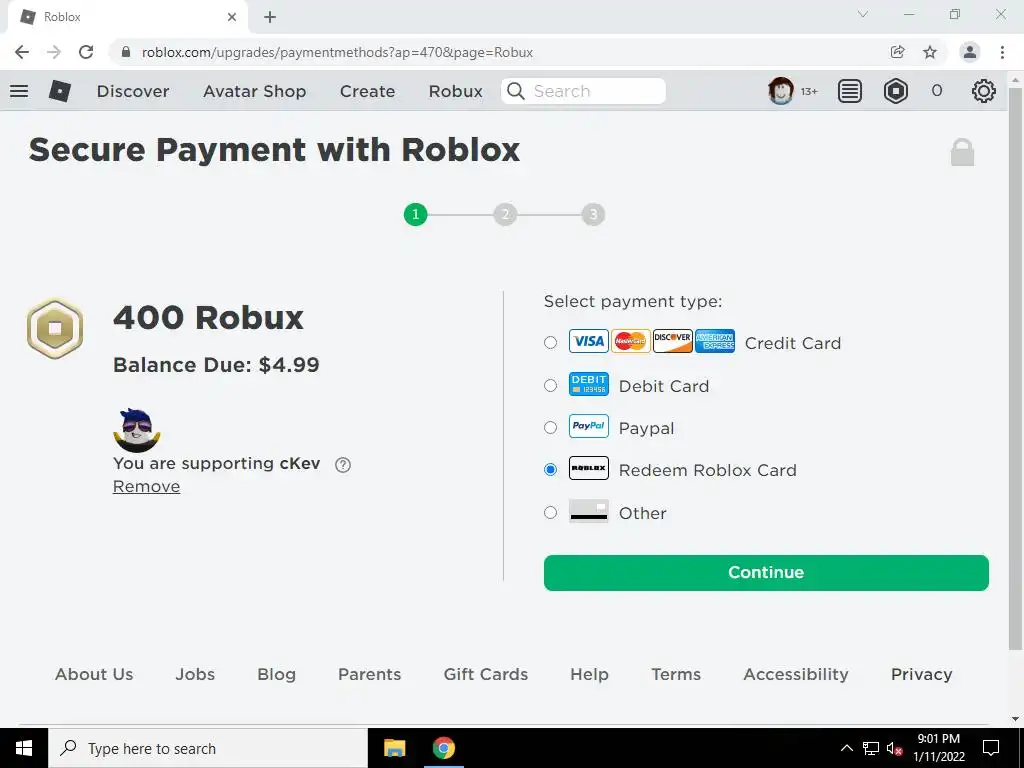
Task: Open the Gift Cards footer link
Action: point(486,674)
